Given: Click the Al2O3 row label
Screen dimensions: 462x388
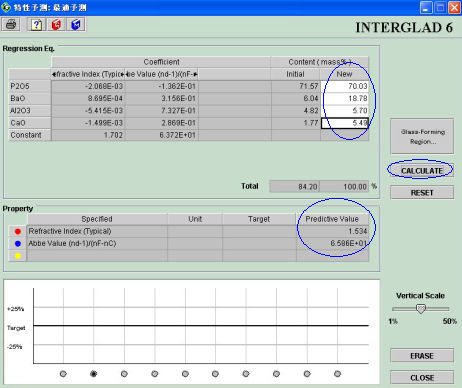Looking at the screenshot, I should (30, 111).
